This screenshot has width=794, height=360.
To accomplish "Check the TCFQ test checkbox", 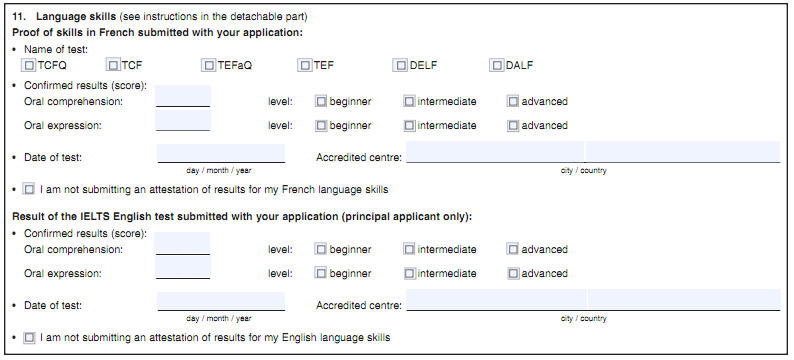I will [x=29, y=65].
